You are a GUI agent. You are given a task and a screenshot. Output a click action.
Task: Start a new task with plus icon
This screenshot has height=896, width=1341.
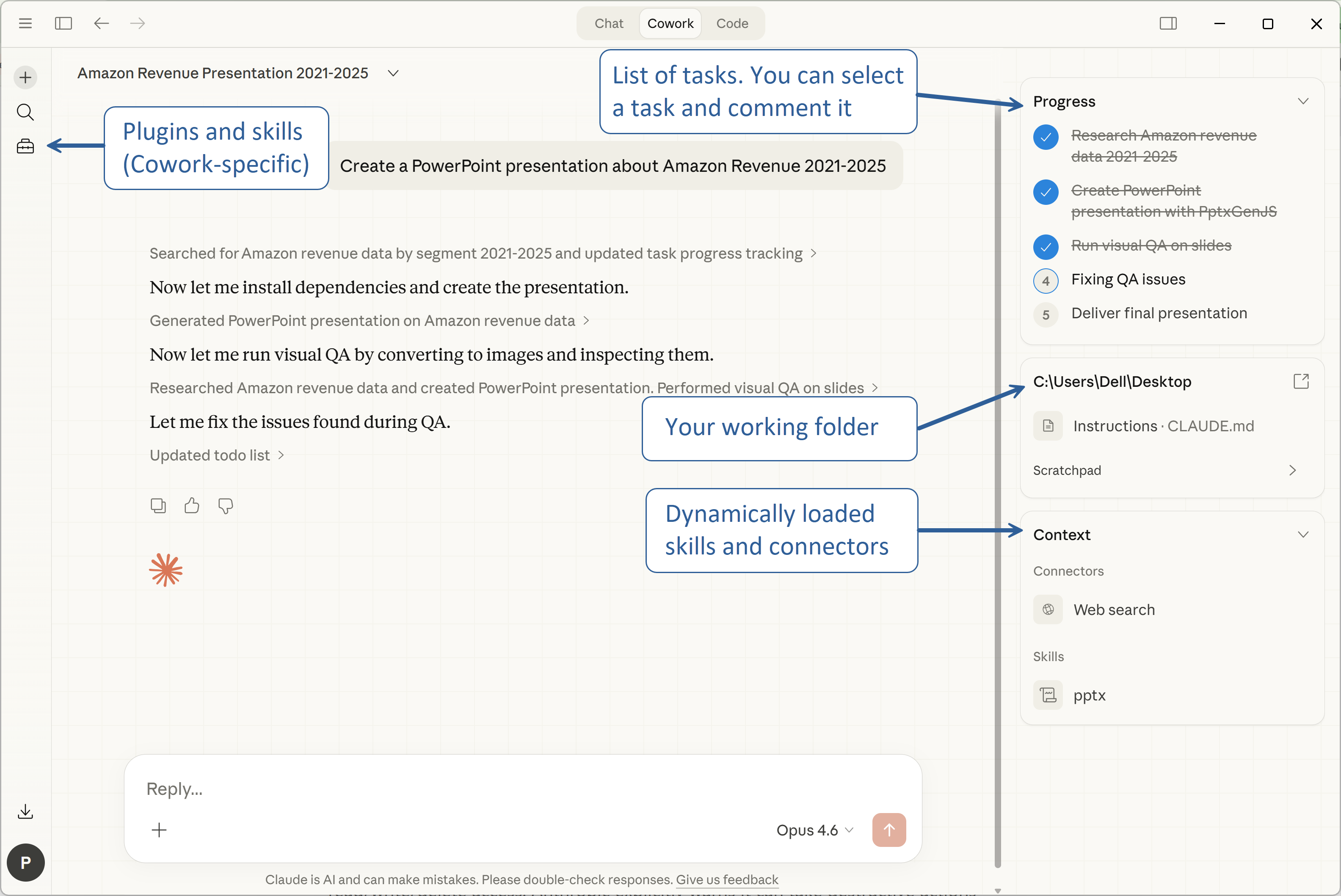click(25, 77)
